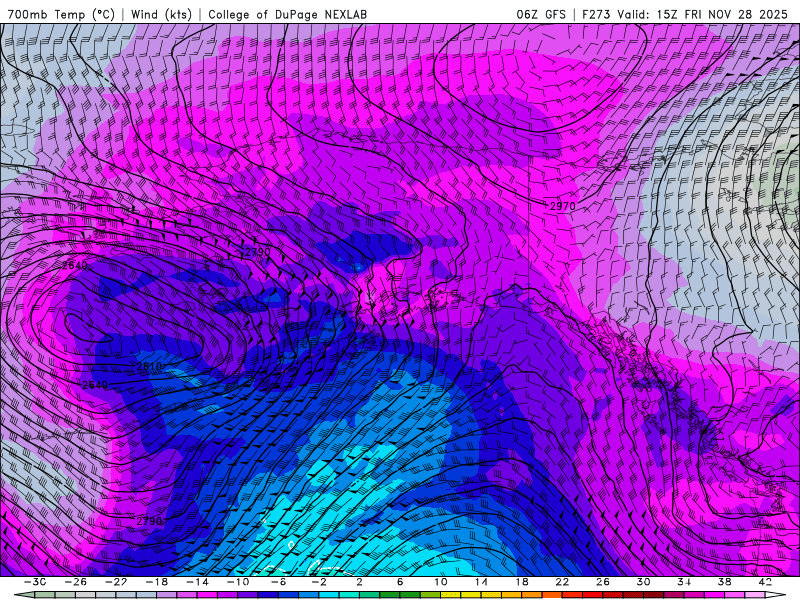This screenshot has width=800, height=600.
Task: Click the -30 color scale label
Action: click(x=35, y=582)
